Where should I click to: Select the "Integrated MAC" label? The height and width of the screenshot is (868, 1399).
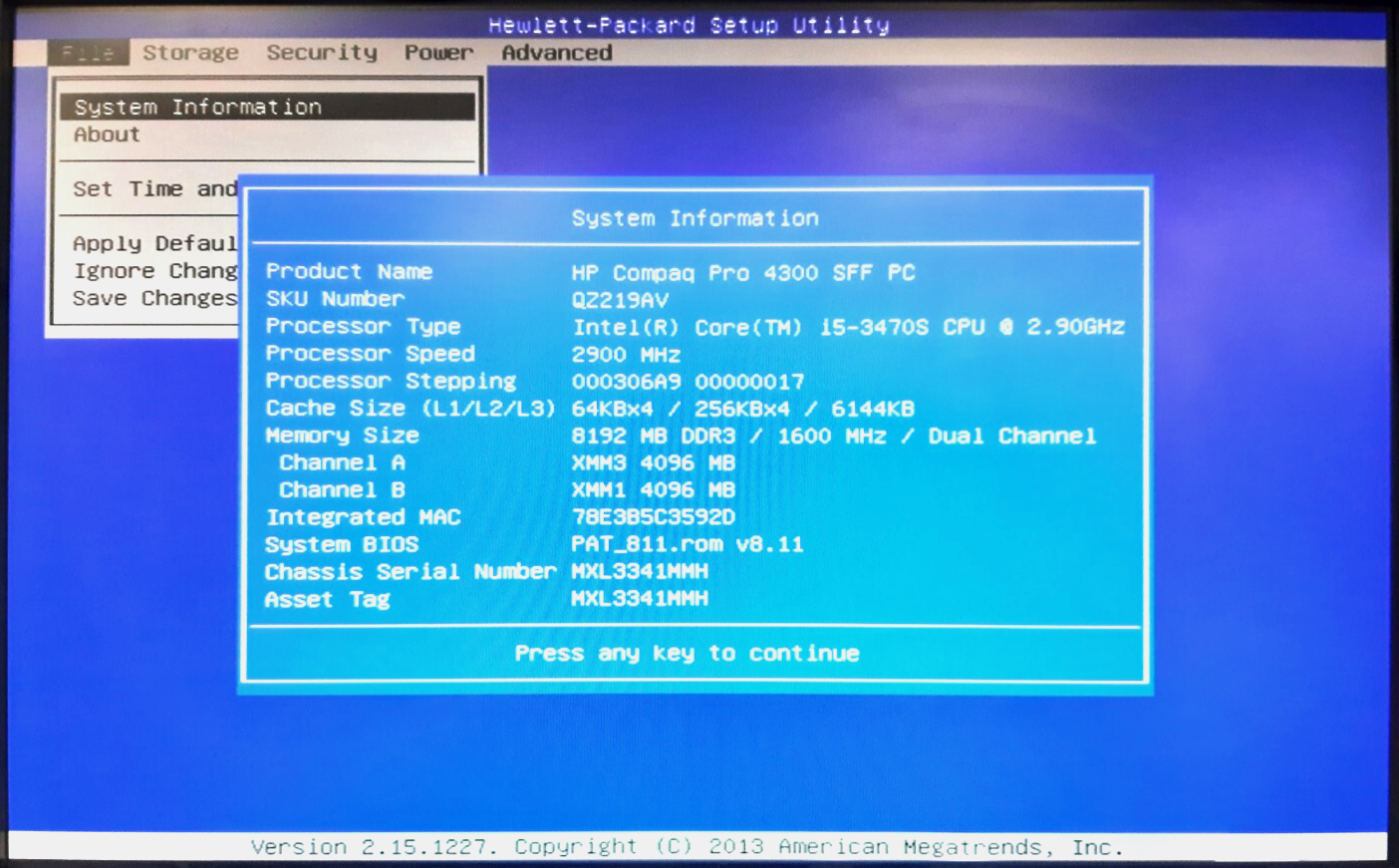coord(363,517)
